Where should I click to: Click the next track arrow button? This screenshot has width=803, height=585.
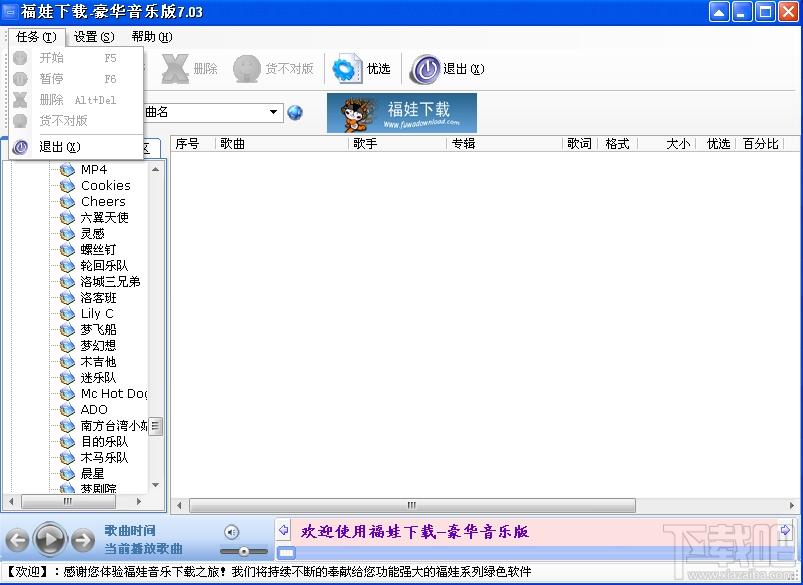[x=83, y=541]
